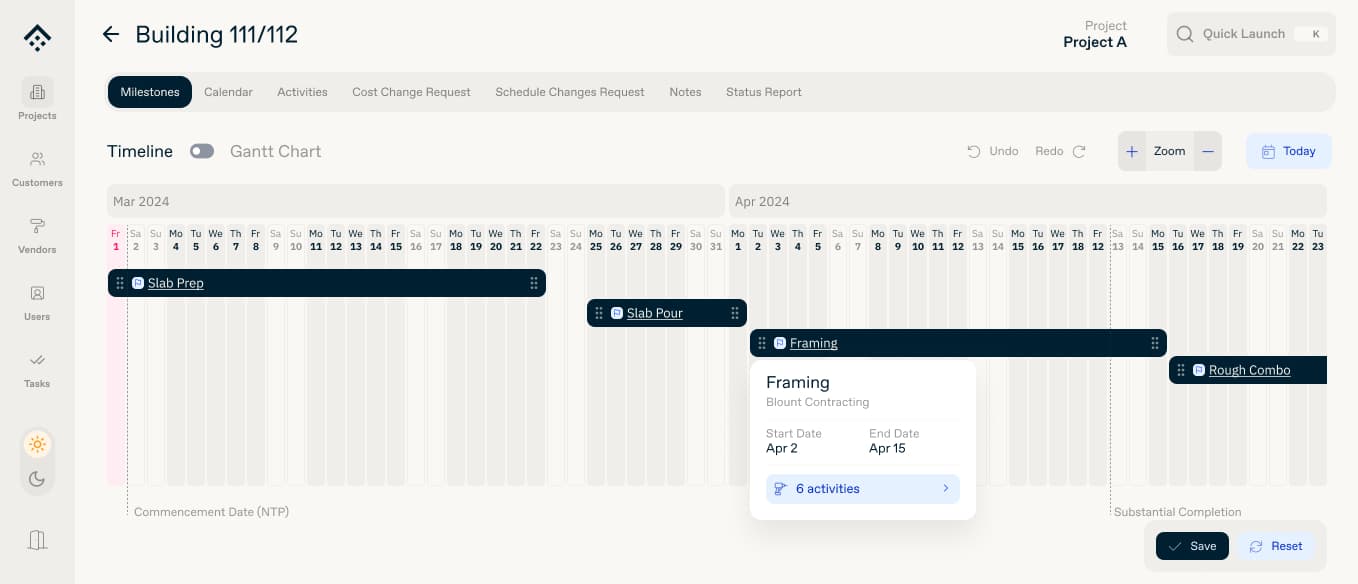The height and width of the screenshot is (584, 1358).
Task: Go to Customers in the sidebar
Action: pyautogui.click(x=37, y=167)
